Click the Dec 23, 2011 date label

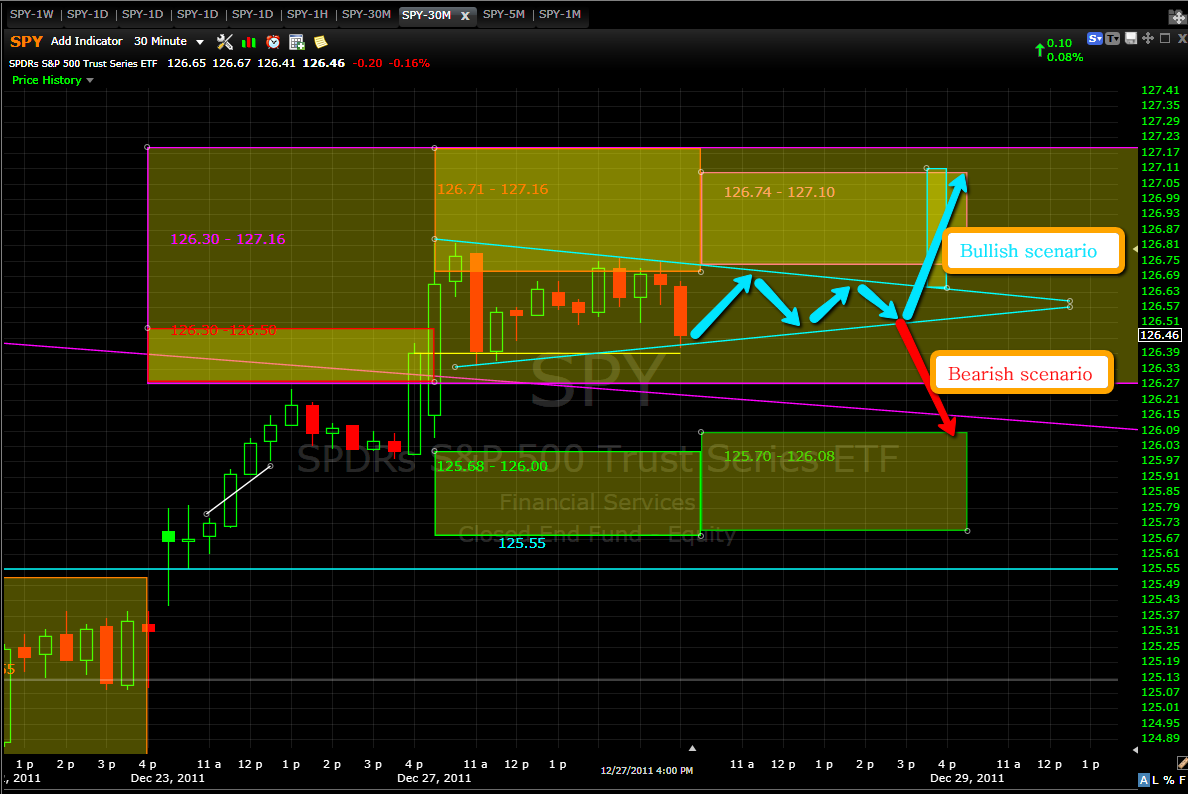click(167, 778)
